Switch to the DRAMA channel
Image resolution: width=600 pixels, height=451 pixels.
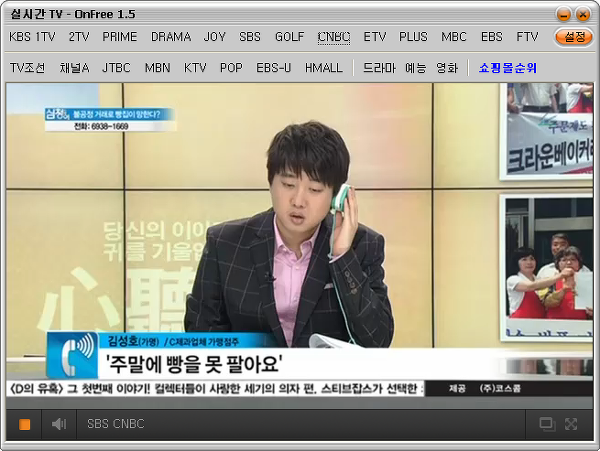(x=171, y=37)
